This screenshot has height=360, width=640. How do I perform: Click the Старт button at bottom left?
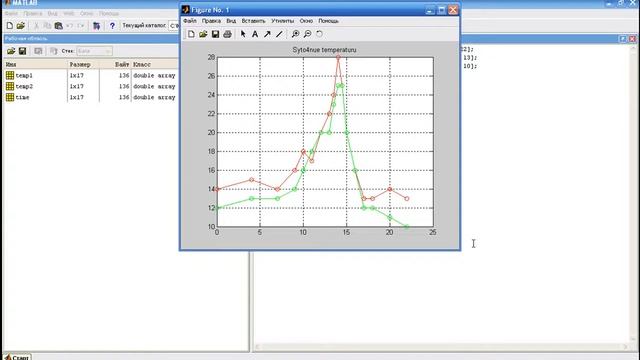click(x=17, y=357)
